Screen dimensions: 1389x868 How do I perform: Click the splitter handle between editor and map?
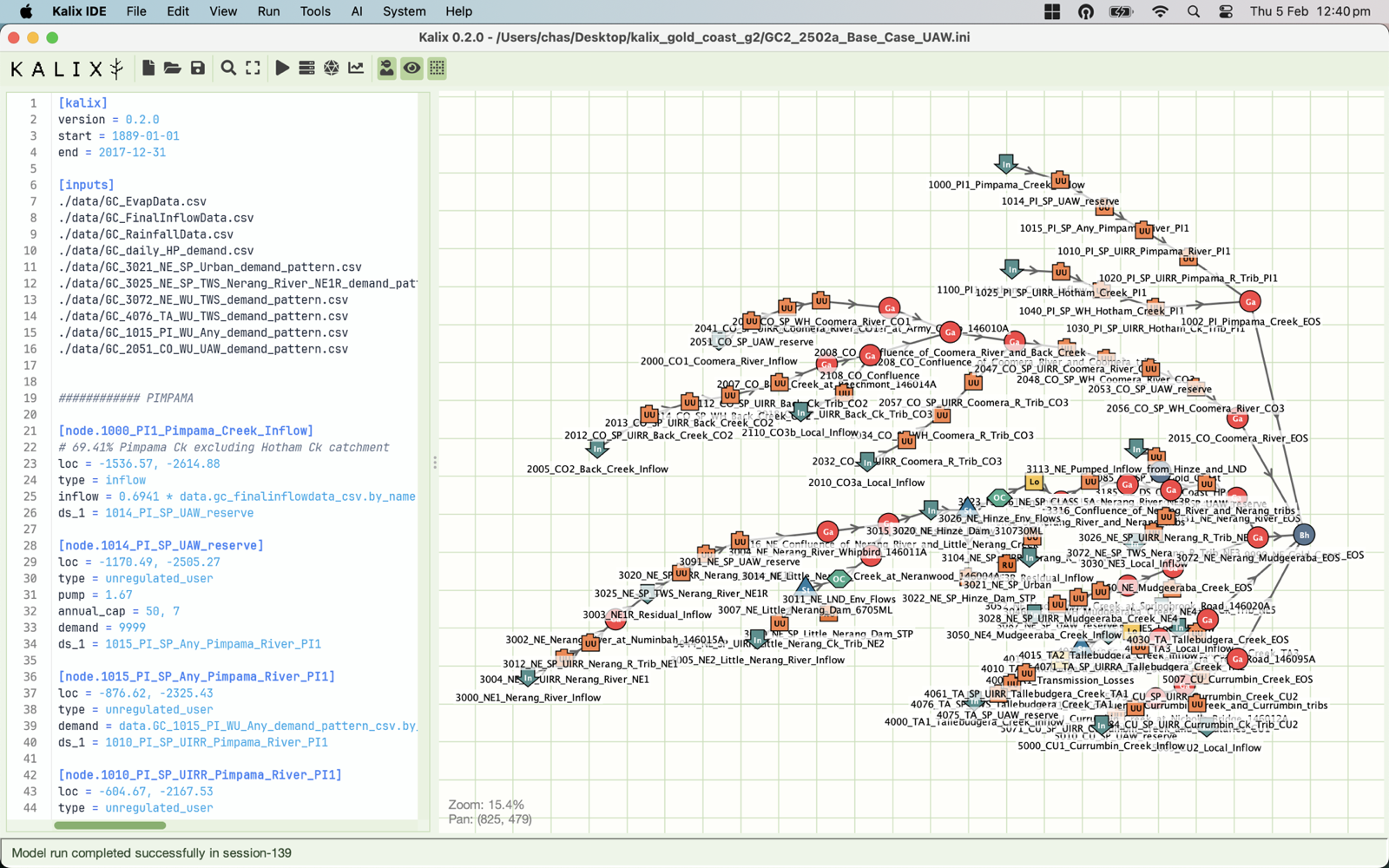pos(435,463)
